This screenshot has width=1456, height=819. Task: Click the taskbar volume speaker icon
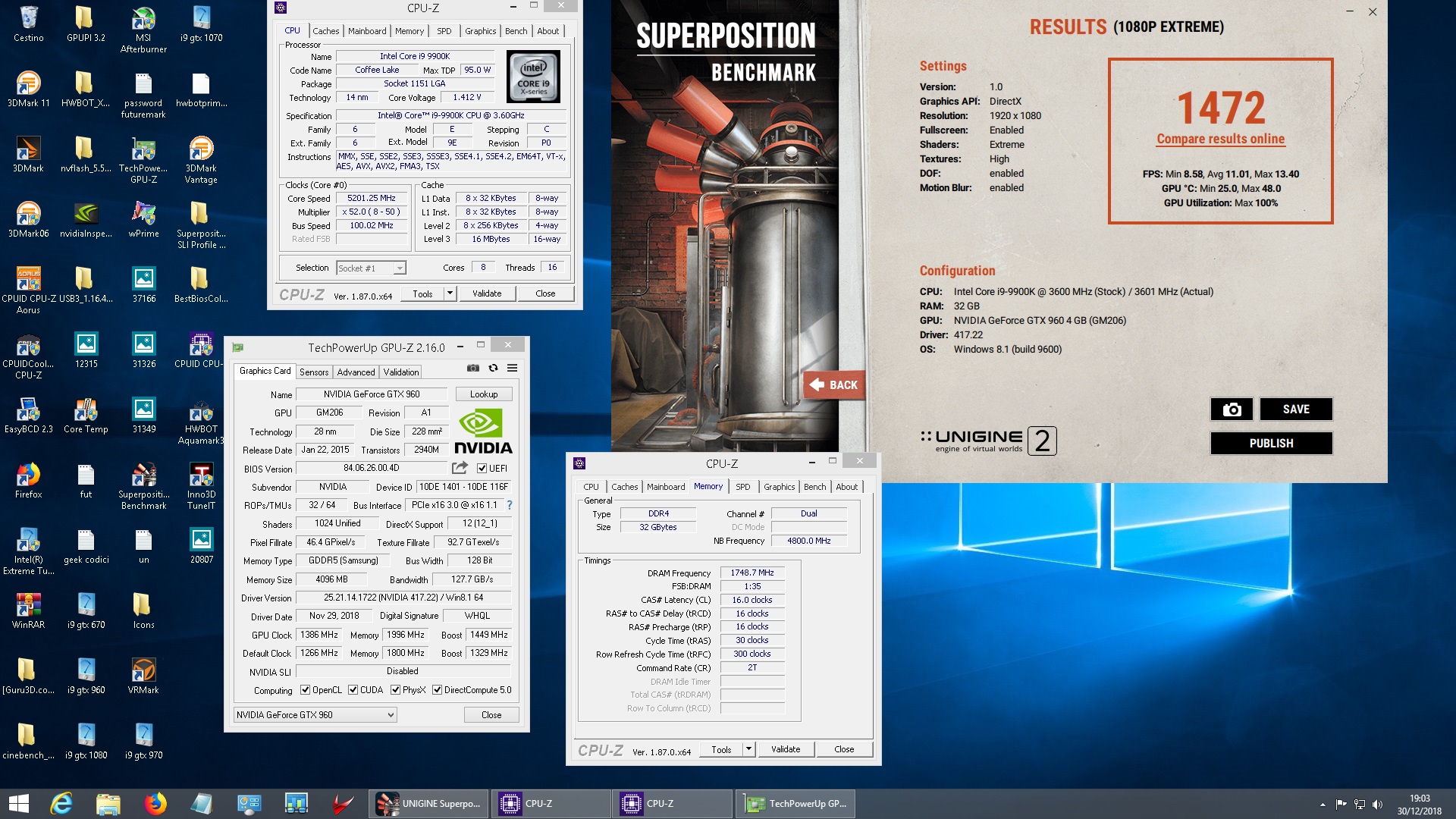click(1377, 805)
